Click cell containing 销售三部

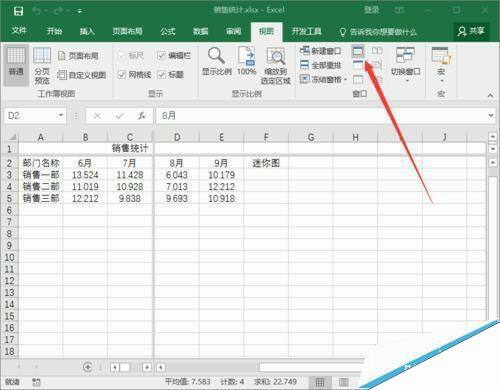coord(41,199)
